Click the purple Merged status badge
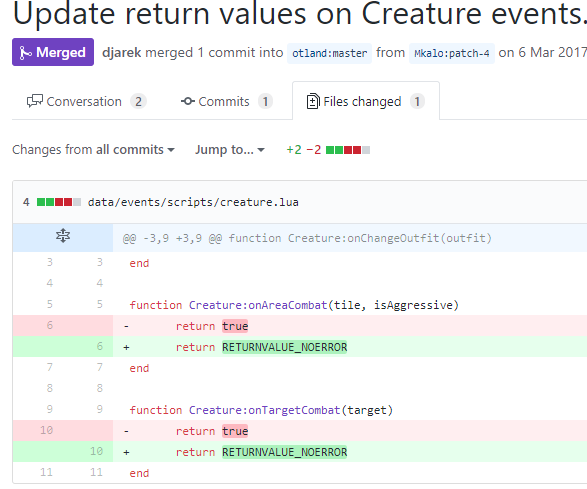This screenshot has height=489, width=587. click(x=53, y=52)
